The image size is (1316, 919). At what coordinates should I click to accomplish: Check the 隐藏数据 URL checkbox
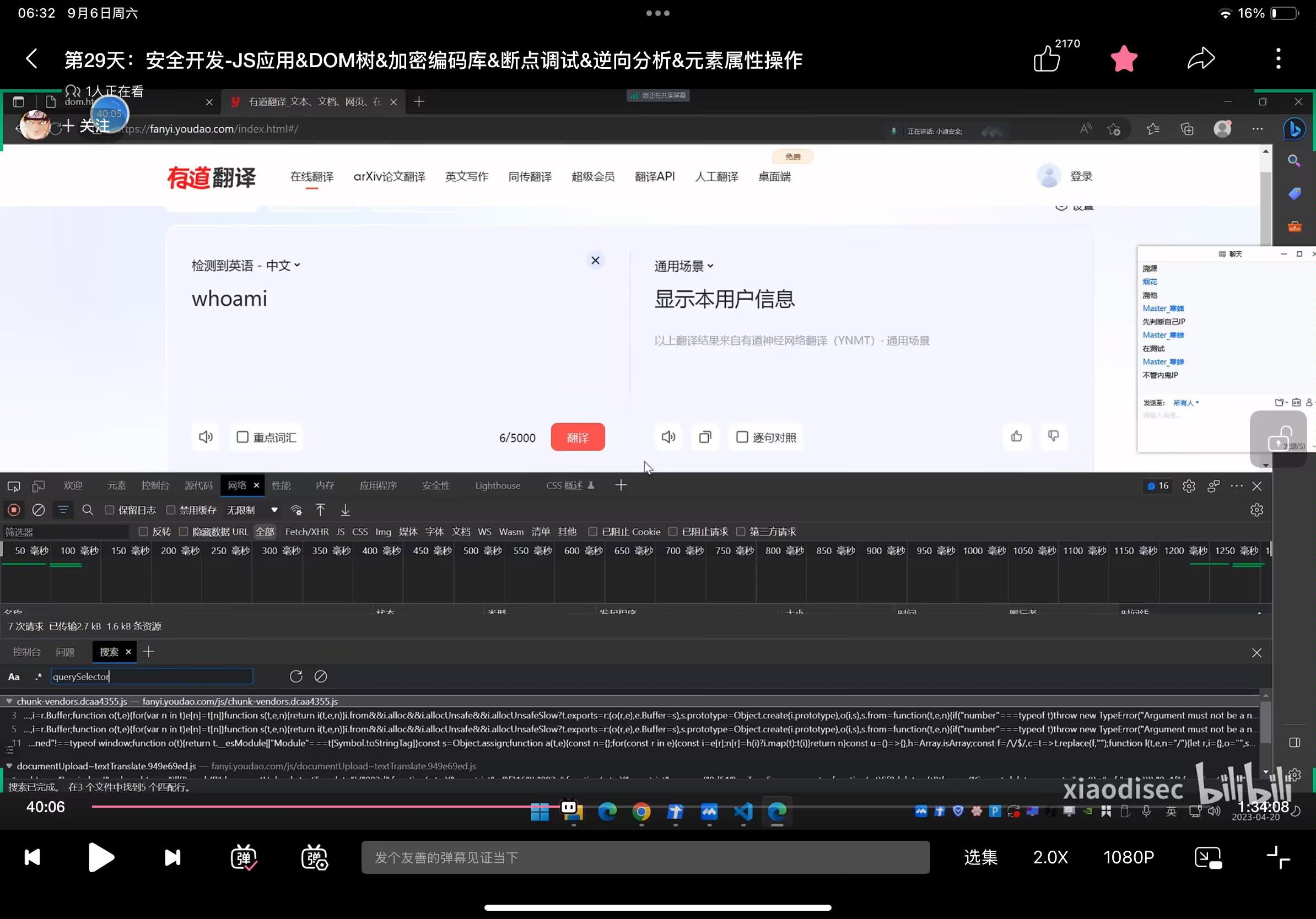click(x=184, y=532)
